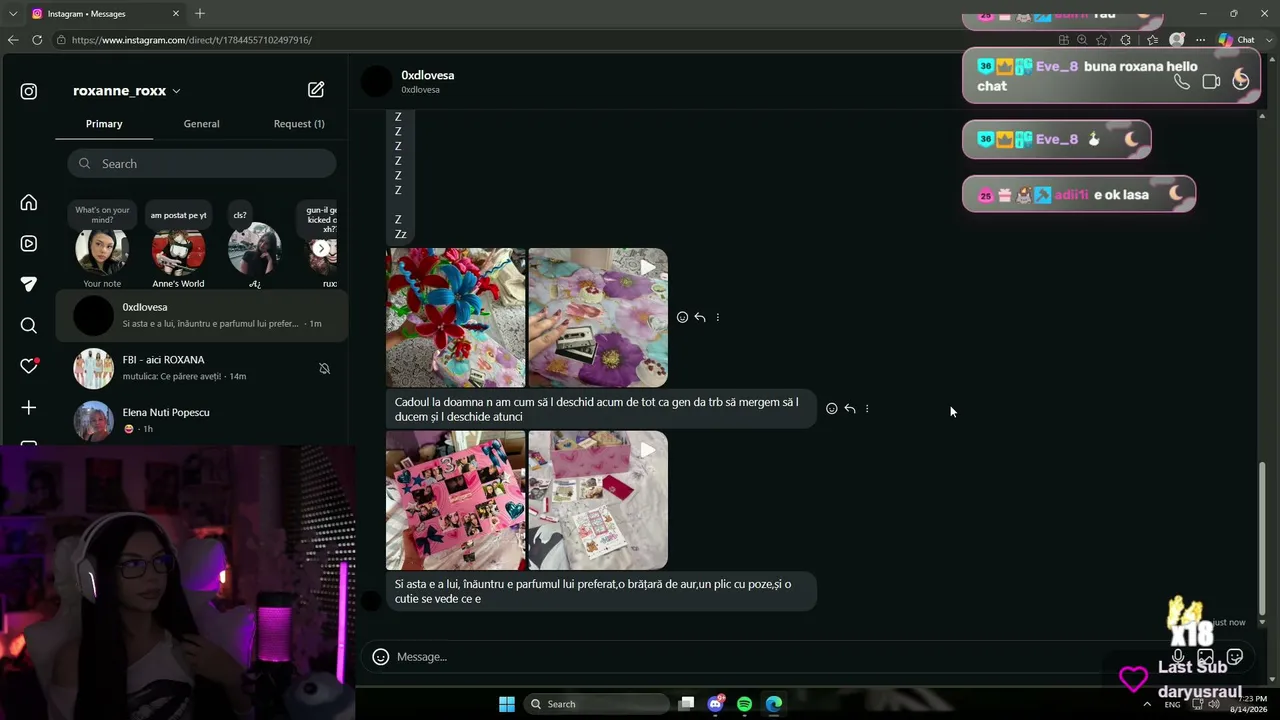The width and height of the screenshot is (1280, 720).
Task: Start a video call with 0xdlovesa
Action: (1211, 82)
